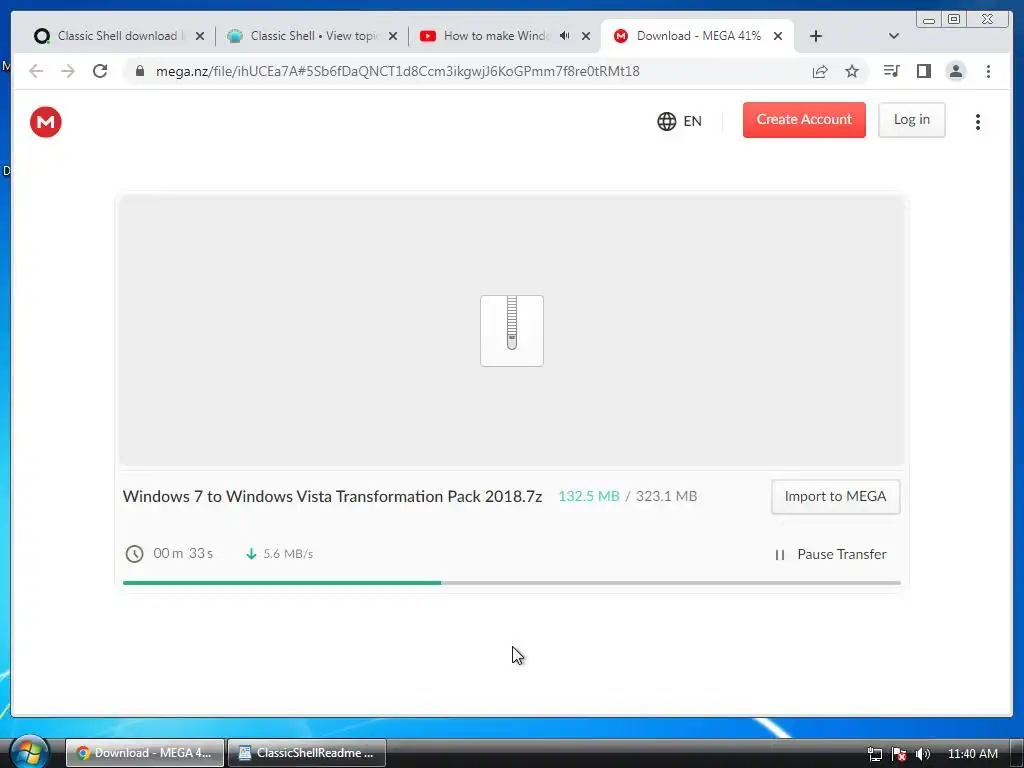
Task: Click the 7z archive file thumbnail
Action: coord(512,330)
